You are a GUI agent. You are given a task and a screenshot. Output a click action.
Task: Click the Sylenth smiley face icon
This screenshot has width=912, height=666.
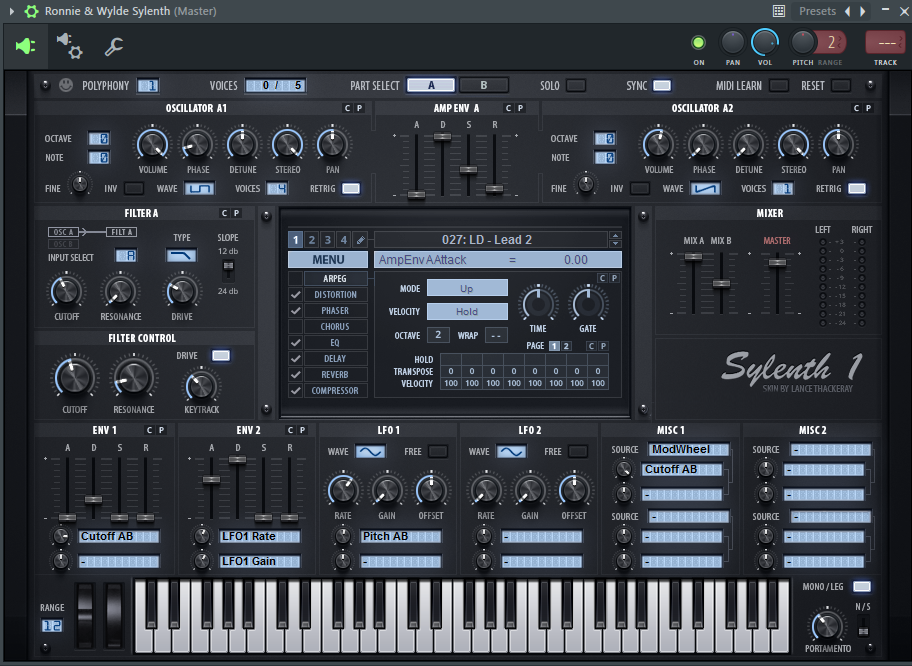[66, 86]
